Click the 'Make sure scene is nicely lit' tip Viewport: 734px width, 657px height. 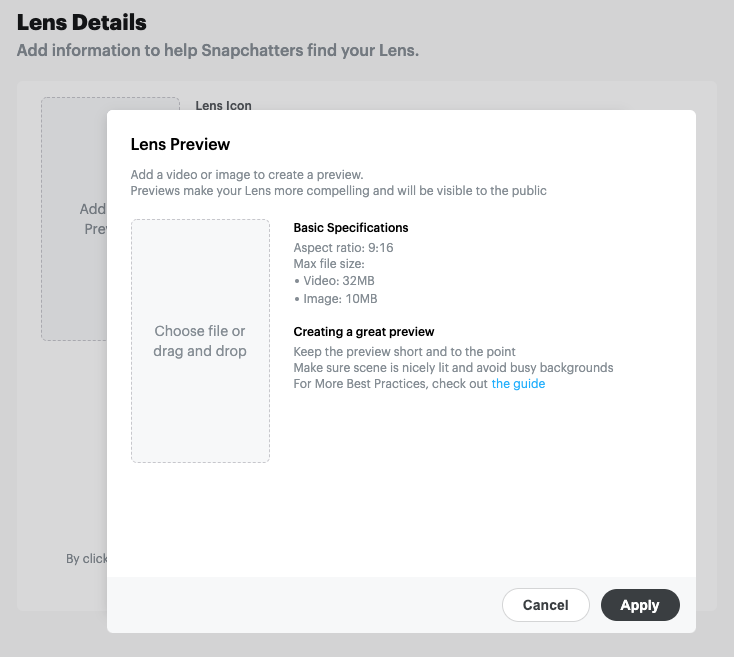[453, 367]
